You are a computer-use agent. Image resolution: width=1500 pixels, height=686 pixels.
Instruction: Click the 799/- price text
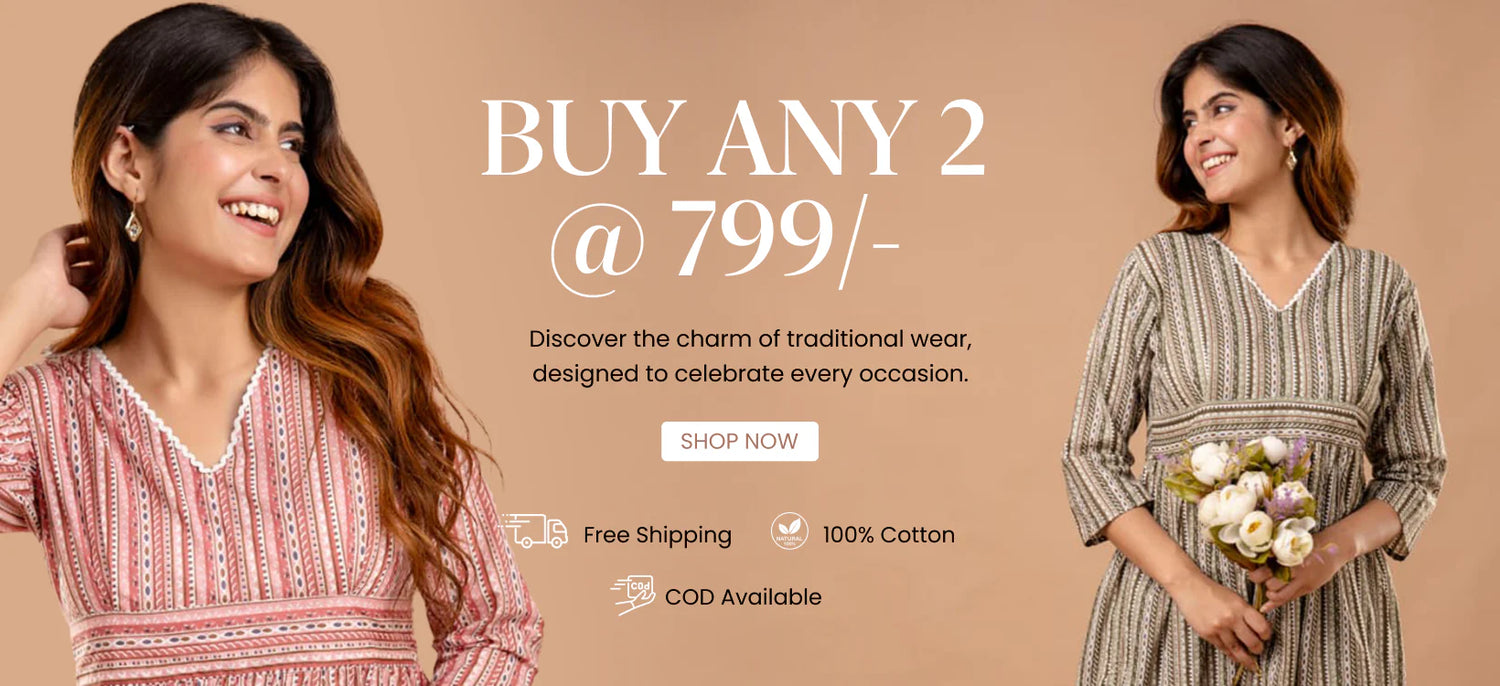pos(785,240)
